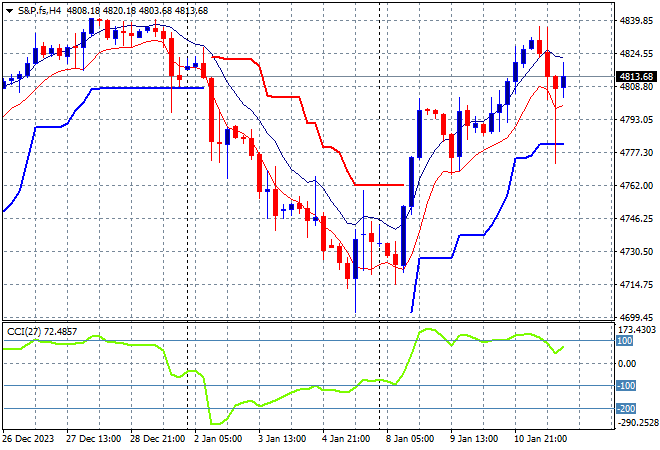Screen dimensions: 660x450
Task: Click the 4 Jan 21:00 time label
Action: point(347,438)
